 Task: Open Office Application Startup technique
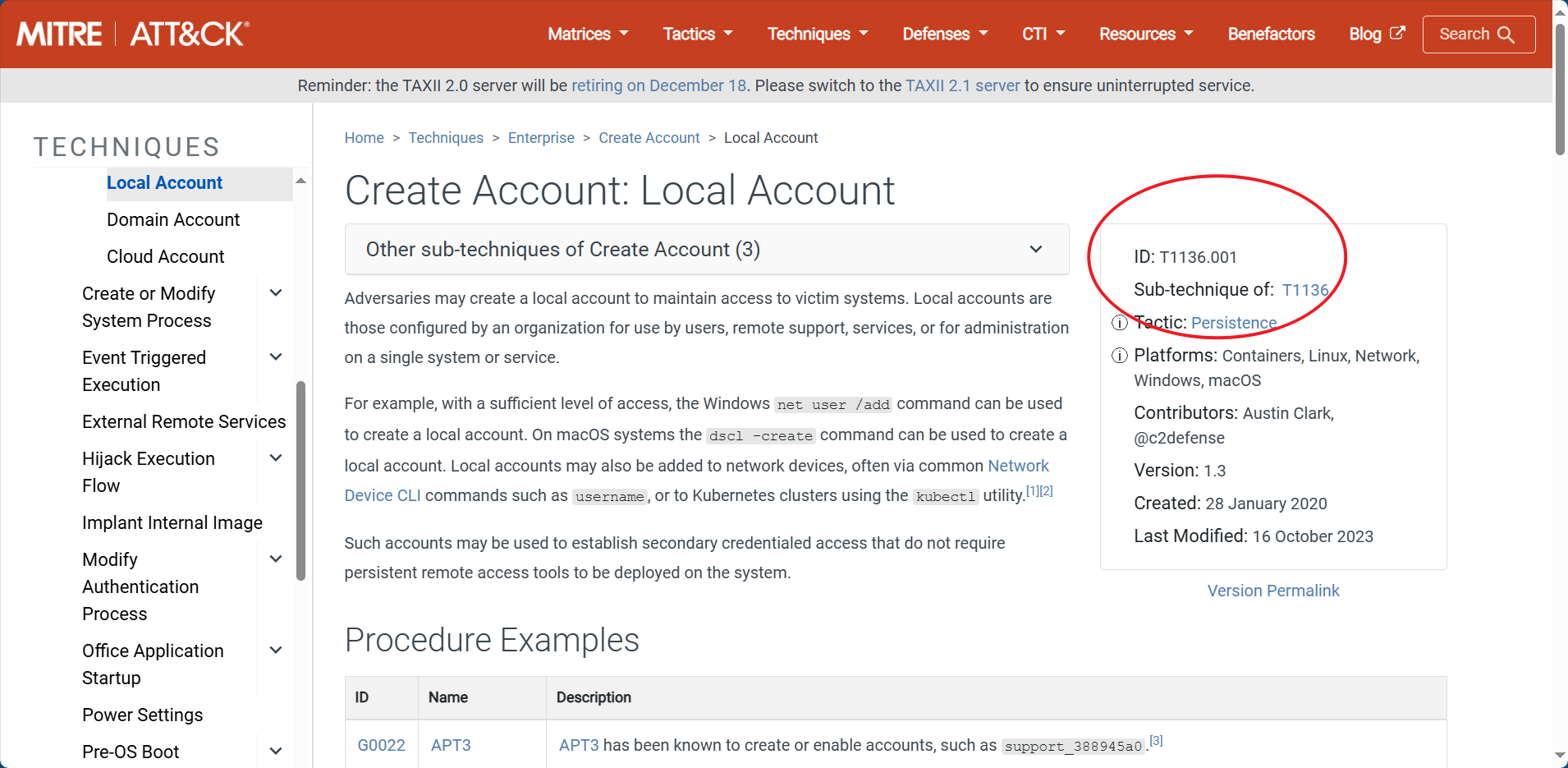click(x=153, y=665)
